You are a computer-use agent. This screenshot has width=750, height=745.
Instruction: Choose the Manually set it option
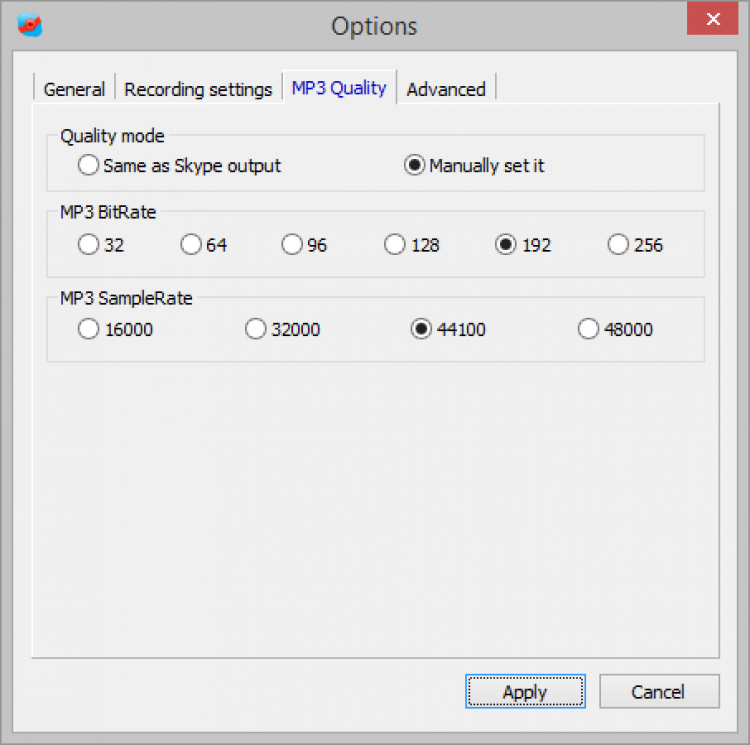pos(415,165)
